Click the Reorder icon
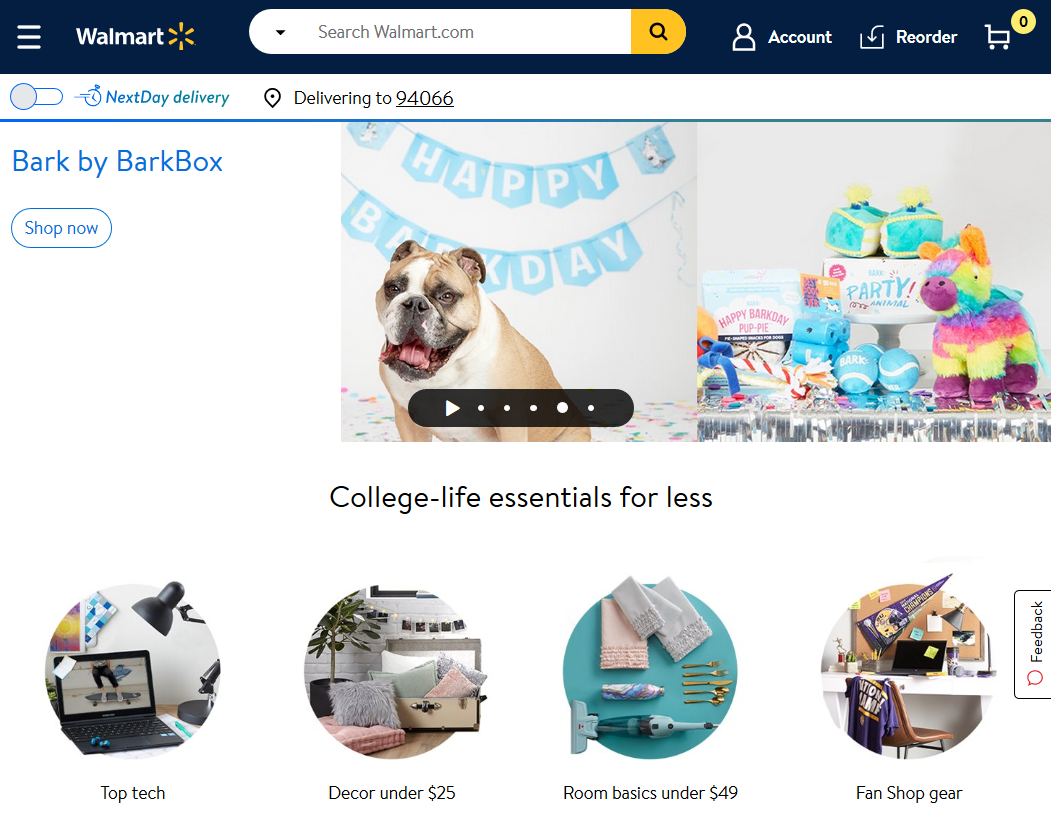 [872, 37]
